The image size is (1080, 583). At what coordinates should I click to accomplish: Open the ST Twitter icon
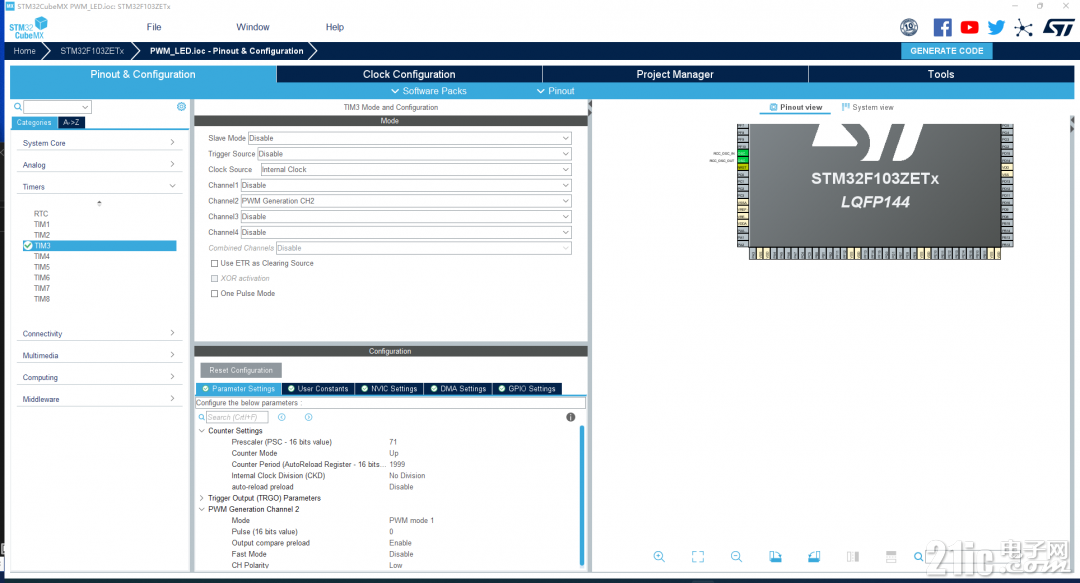click(x=996, y=28)
